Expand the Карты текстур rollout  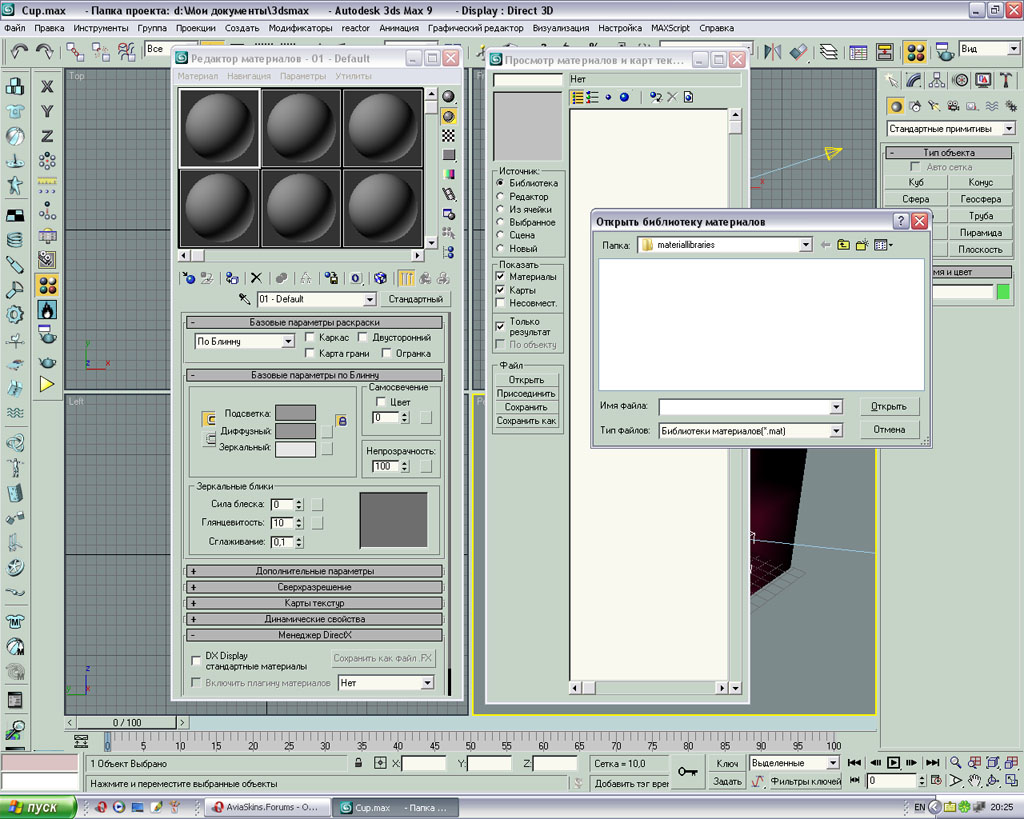coord(314,603)
